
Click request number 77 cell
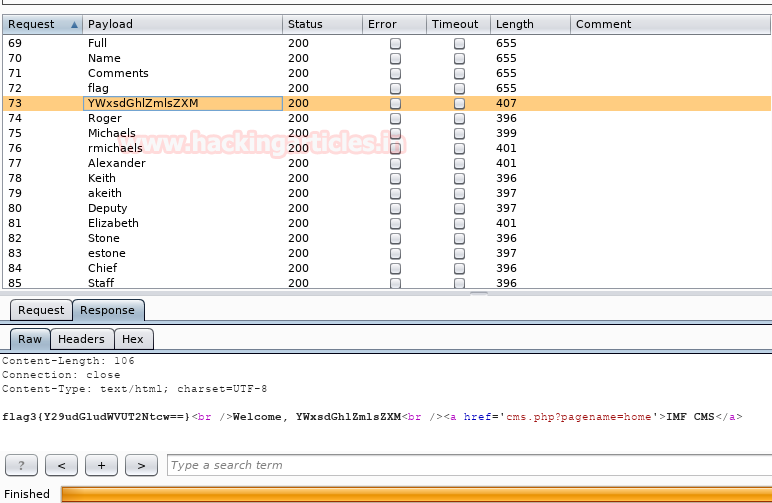click(x=15, y=163)
